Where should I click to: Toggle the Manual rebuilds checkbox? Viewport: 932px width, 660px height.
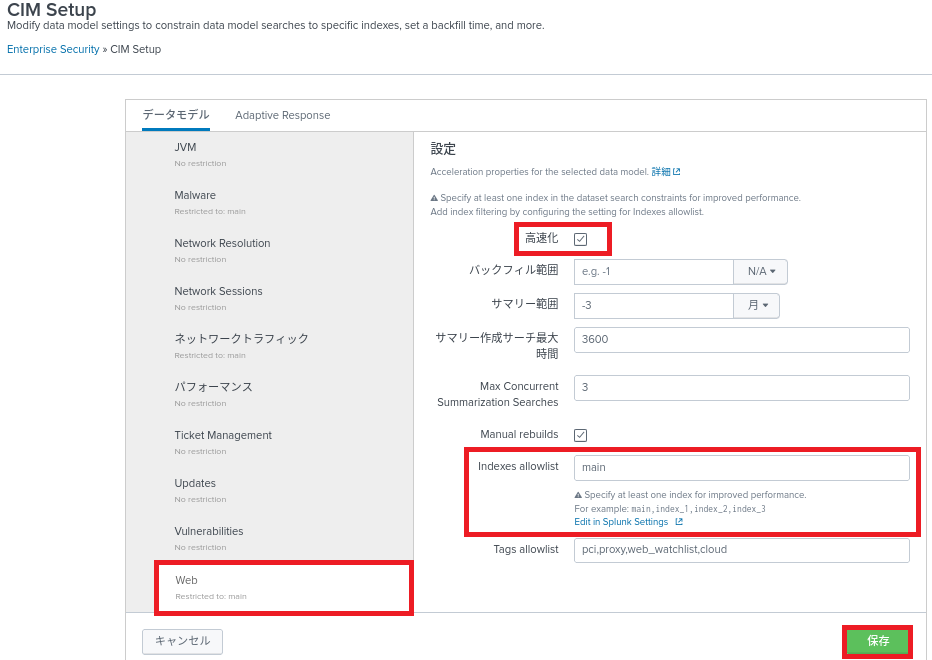click(x=580, y=435)
